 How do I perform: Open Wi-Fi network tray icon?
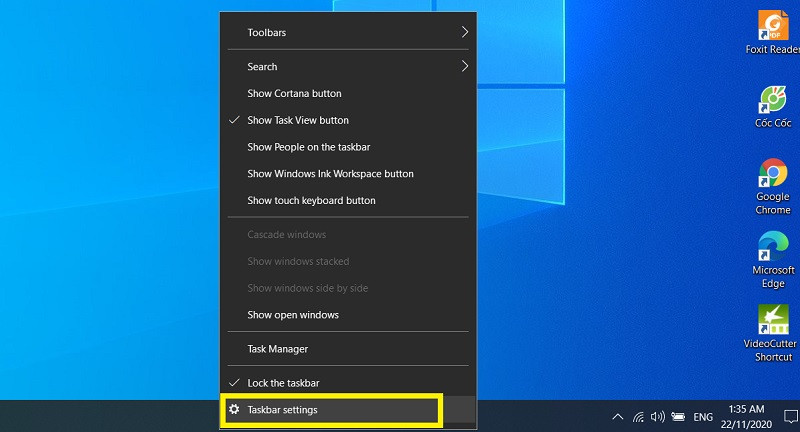(638, 417)
